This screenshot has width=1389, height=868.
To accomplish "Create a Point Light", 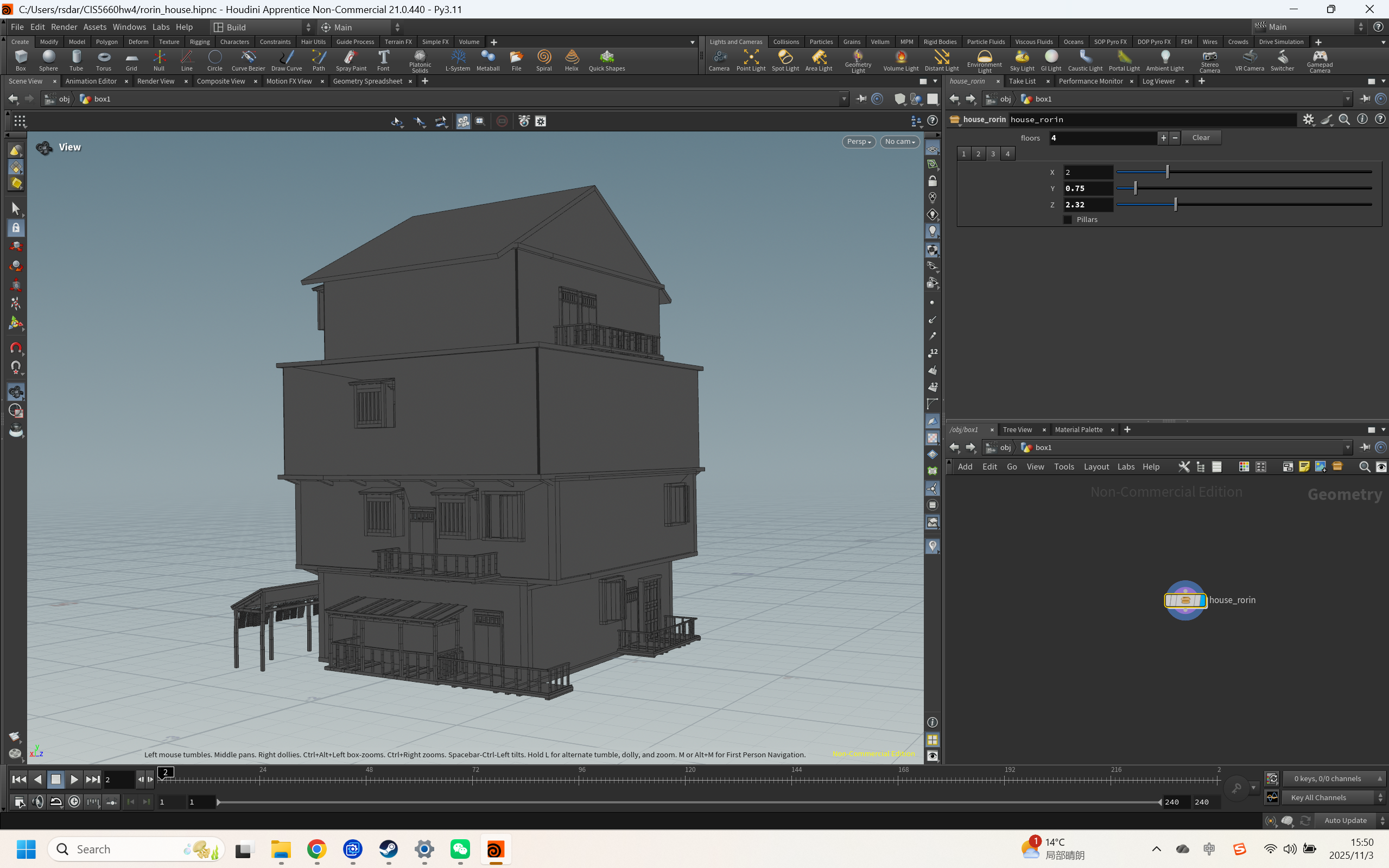I will (751, 60).
